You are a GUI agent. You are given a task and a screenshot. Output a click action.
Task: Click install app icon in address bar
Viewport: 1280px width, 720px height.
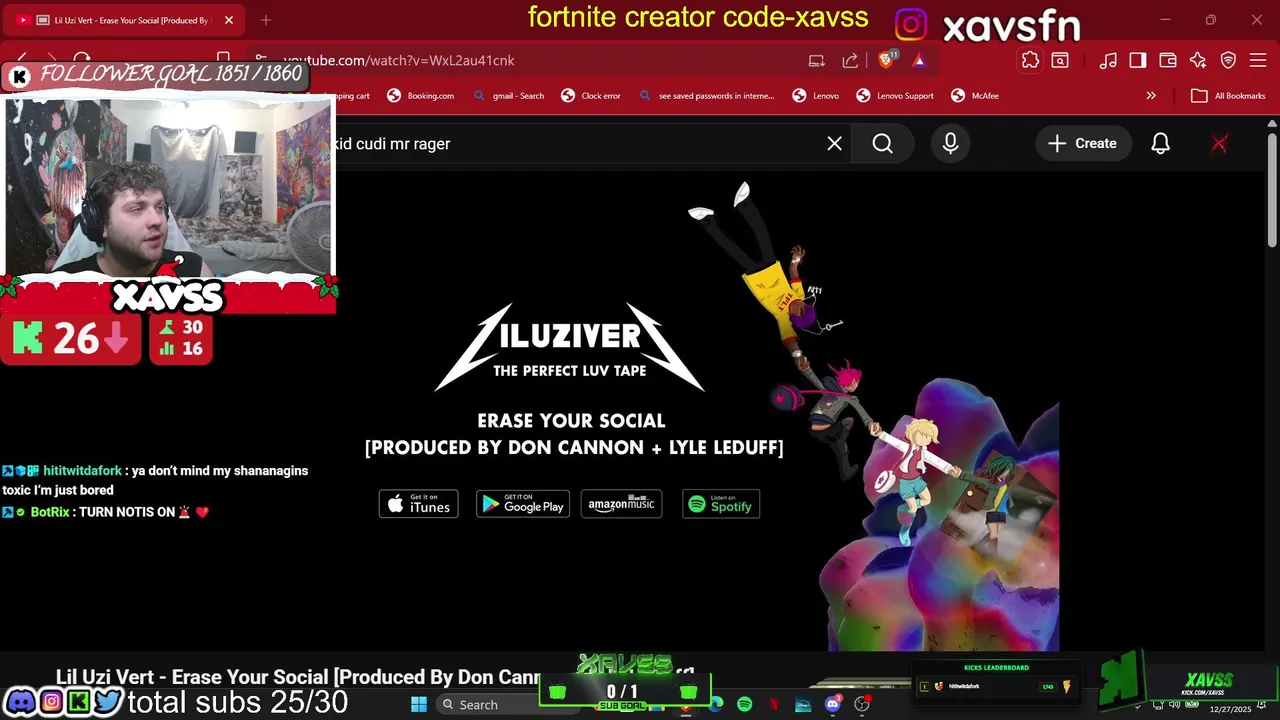(817, 60)
